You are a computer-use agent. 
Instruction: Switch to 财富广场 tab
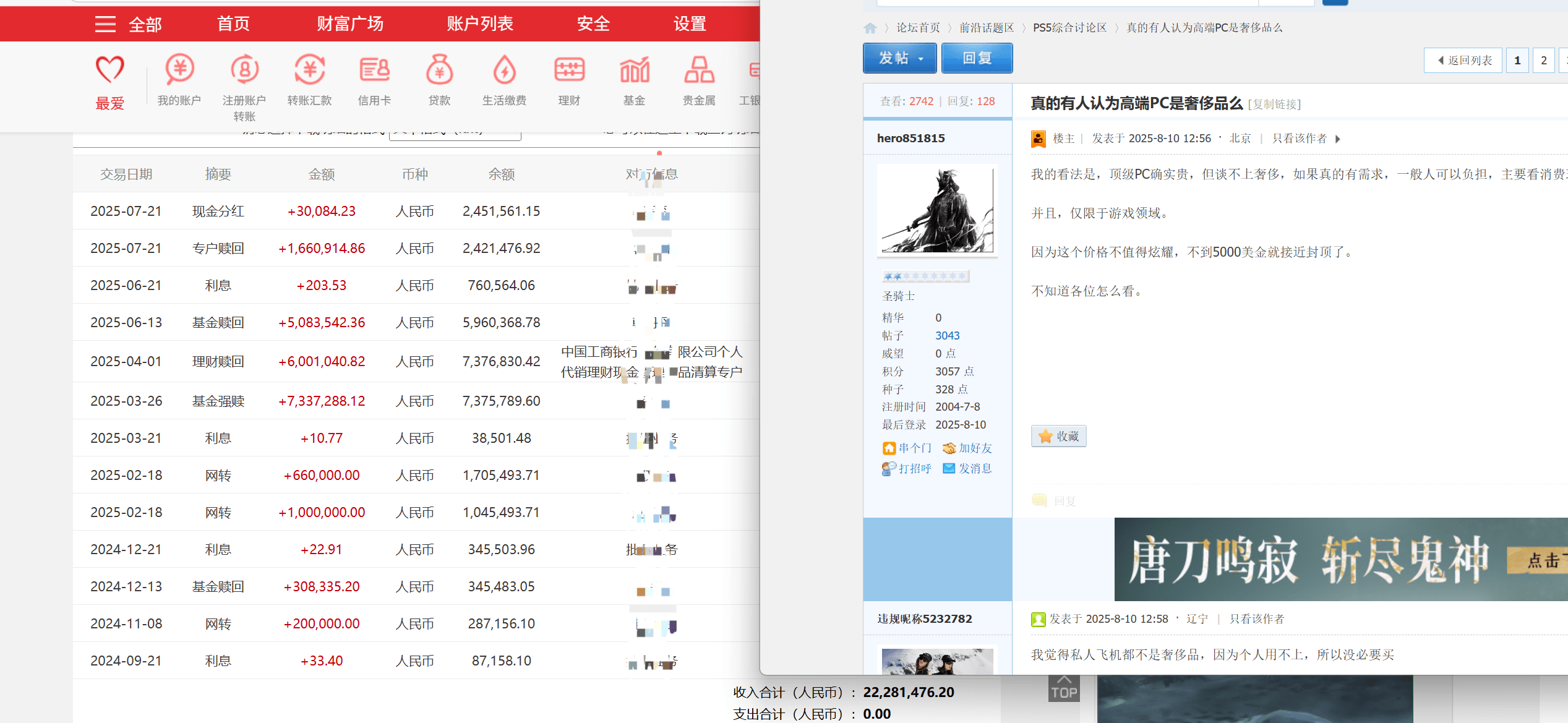(x=350, y=24)
